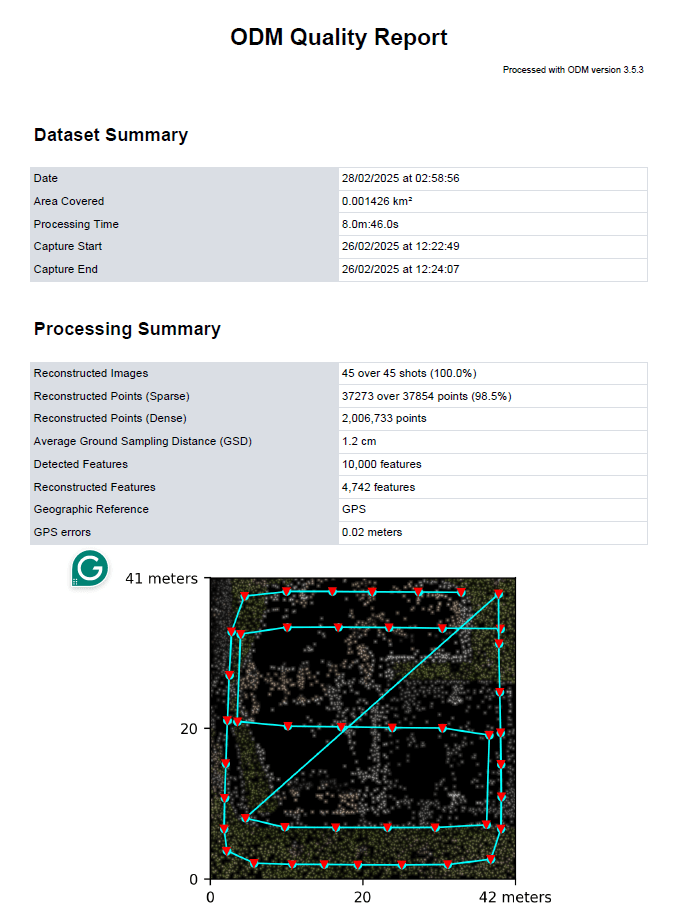Image resolution: width=674 pixels, height=916 pixels.
Task: Click the Processing Time label
Action: [x=76, y=224]
